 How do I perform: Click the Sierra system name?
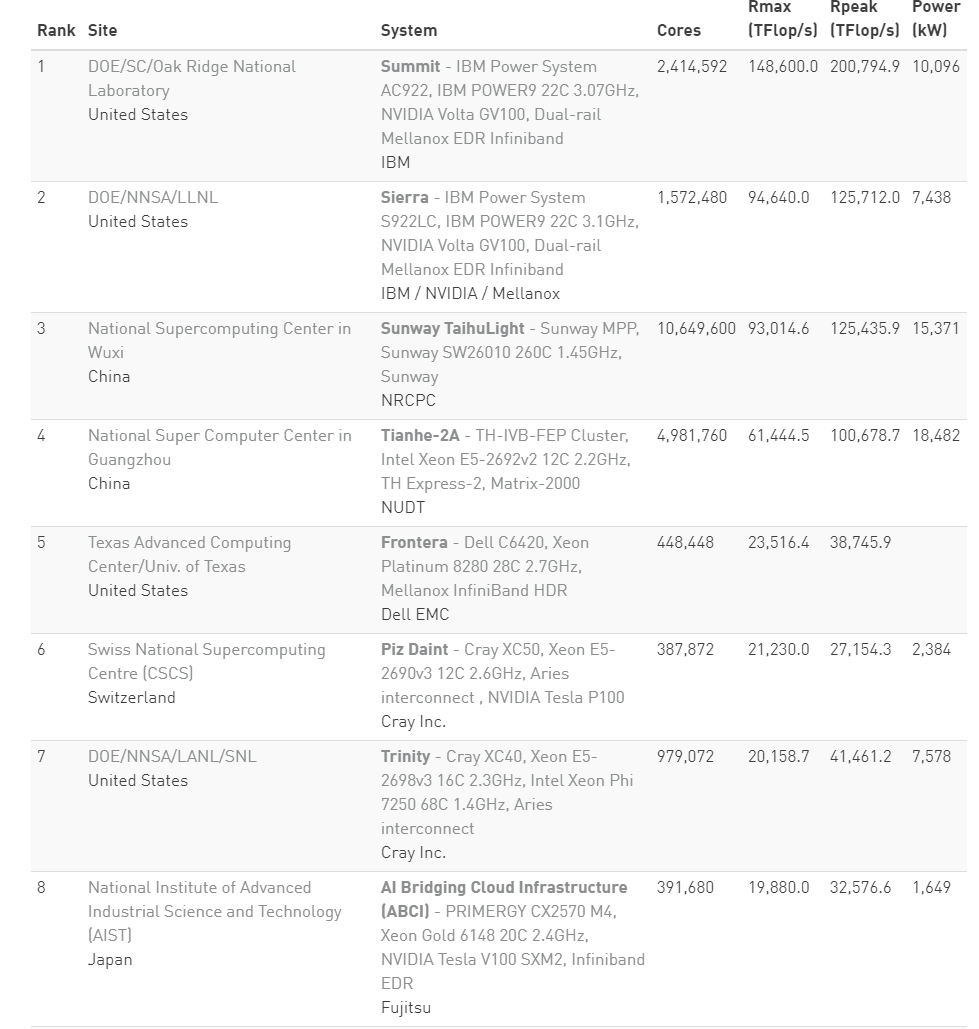tap(404, 198)
